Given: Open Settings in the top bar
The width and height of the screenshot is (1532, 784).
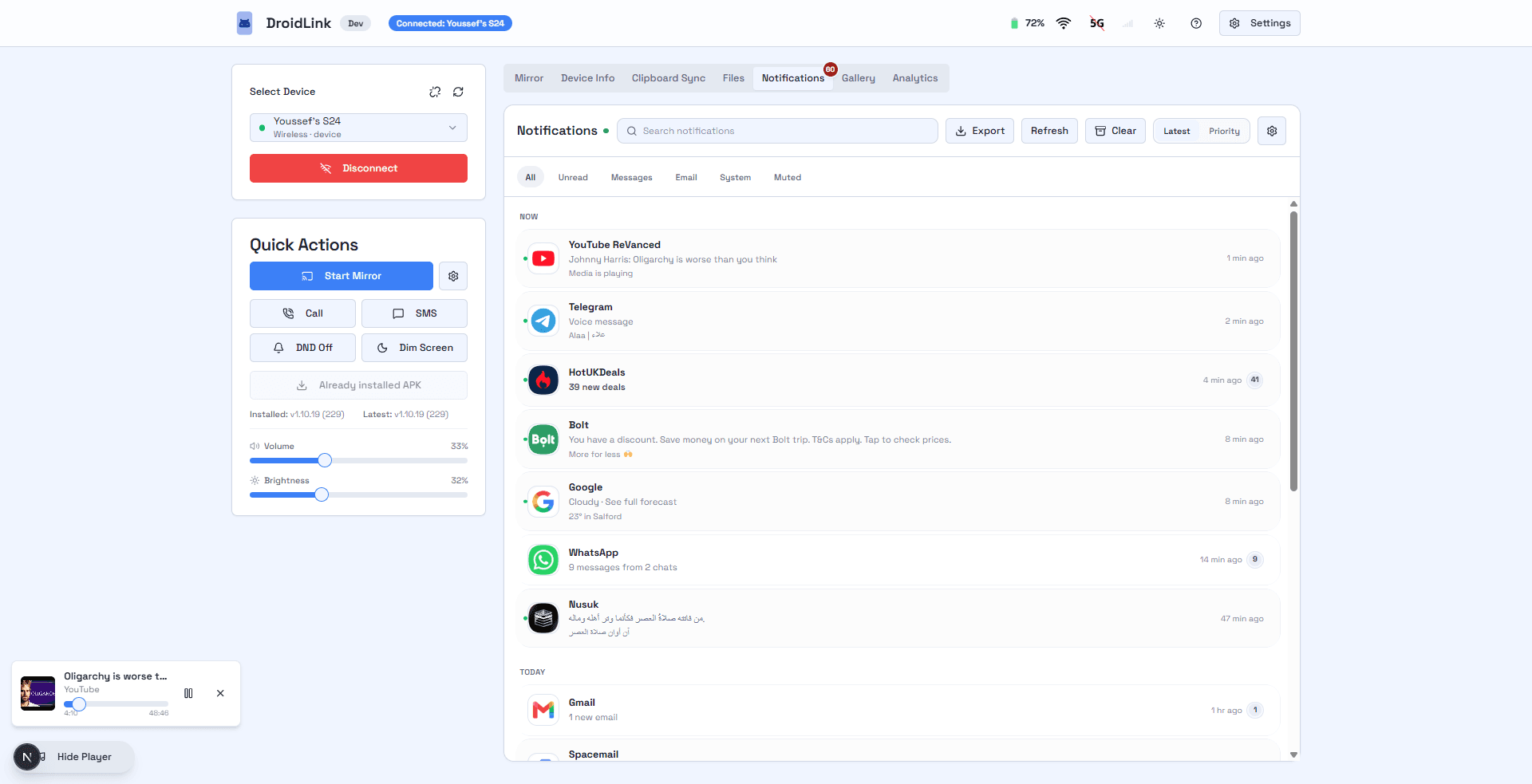Looking at the screenshot, I should coord(1260,23).
